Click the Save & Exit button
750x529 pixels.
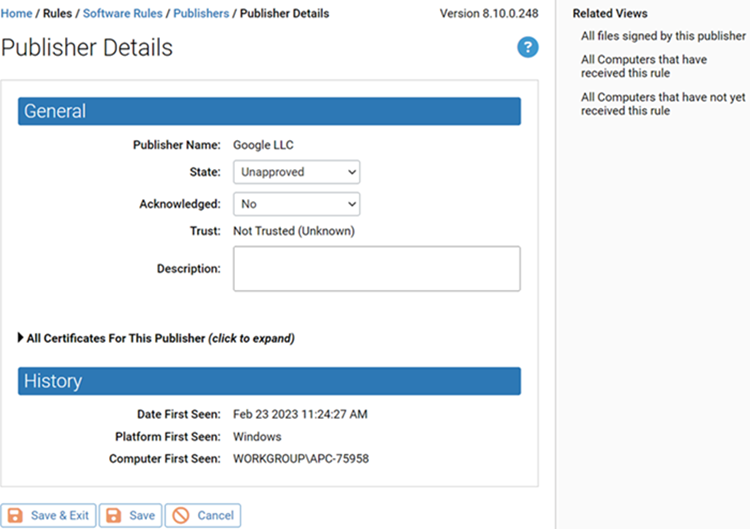(x=48, y=516)
